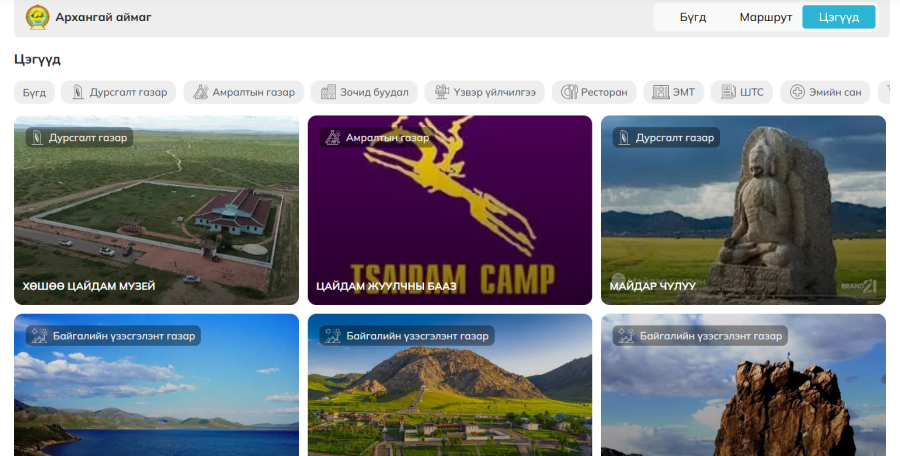Click Дурсгалт газар badge on museum card
This screenshot has width=900, height=456.
click(79, 138)
